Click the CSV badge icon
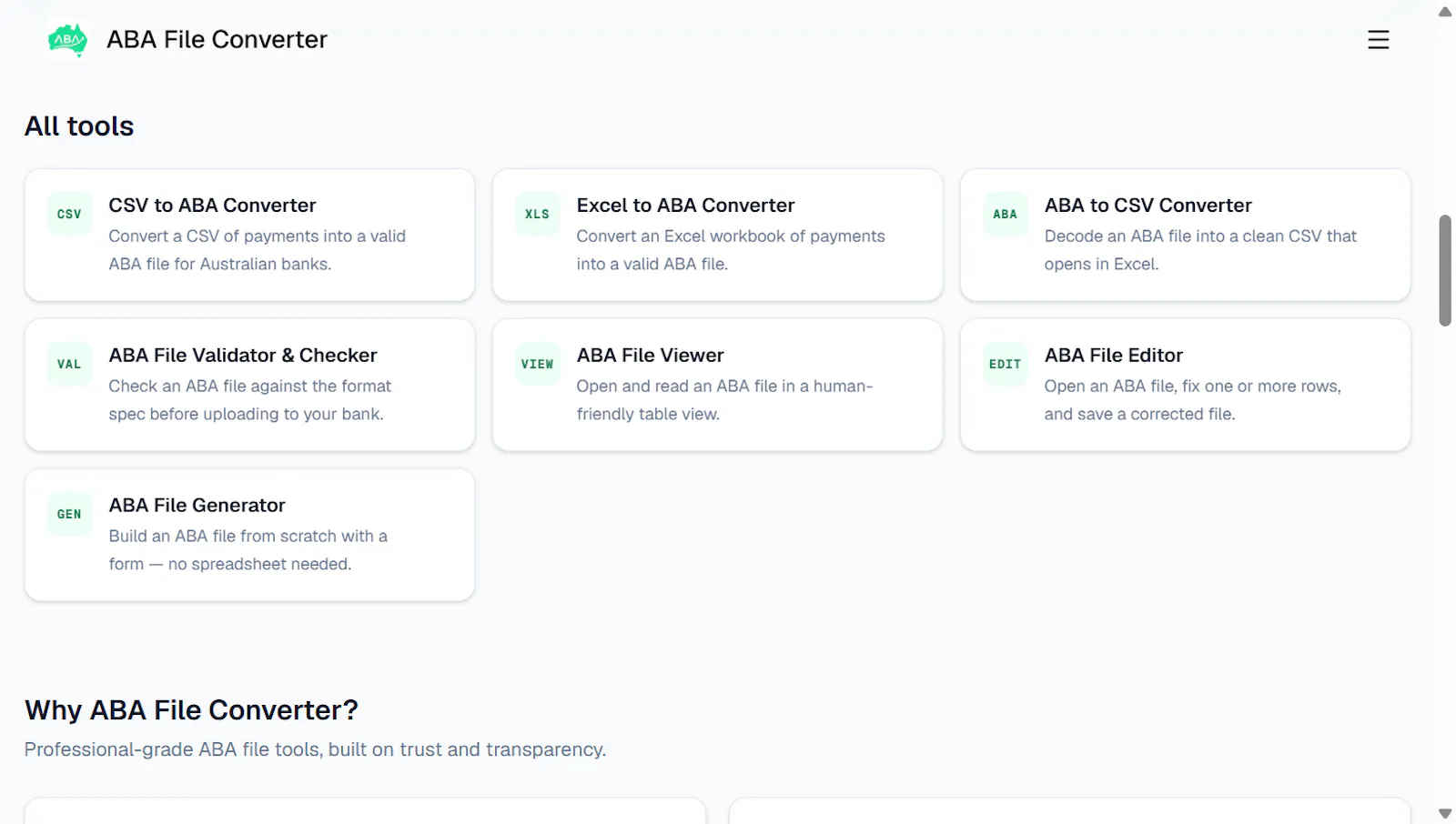Screen dimensions: 1456x824 coord(69,215)
